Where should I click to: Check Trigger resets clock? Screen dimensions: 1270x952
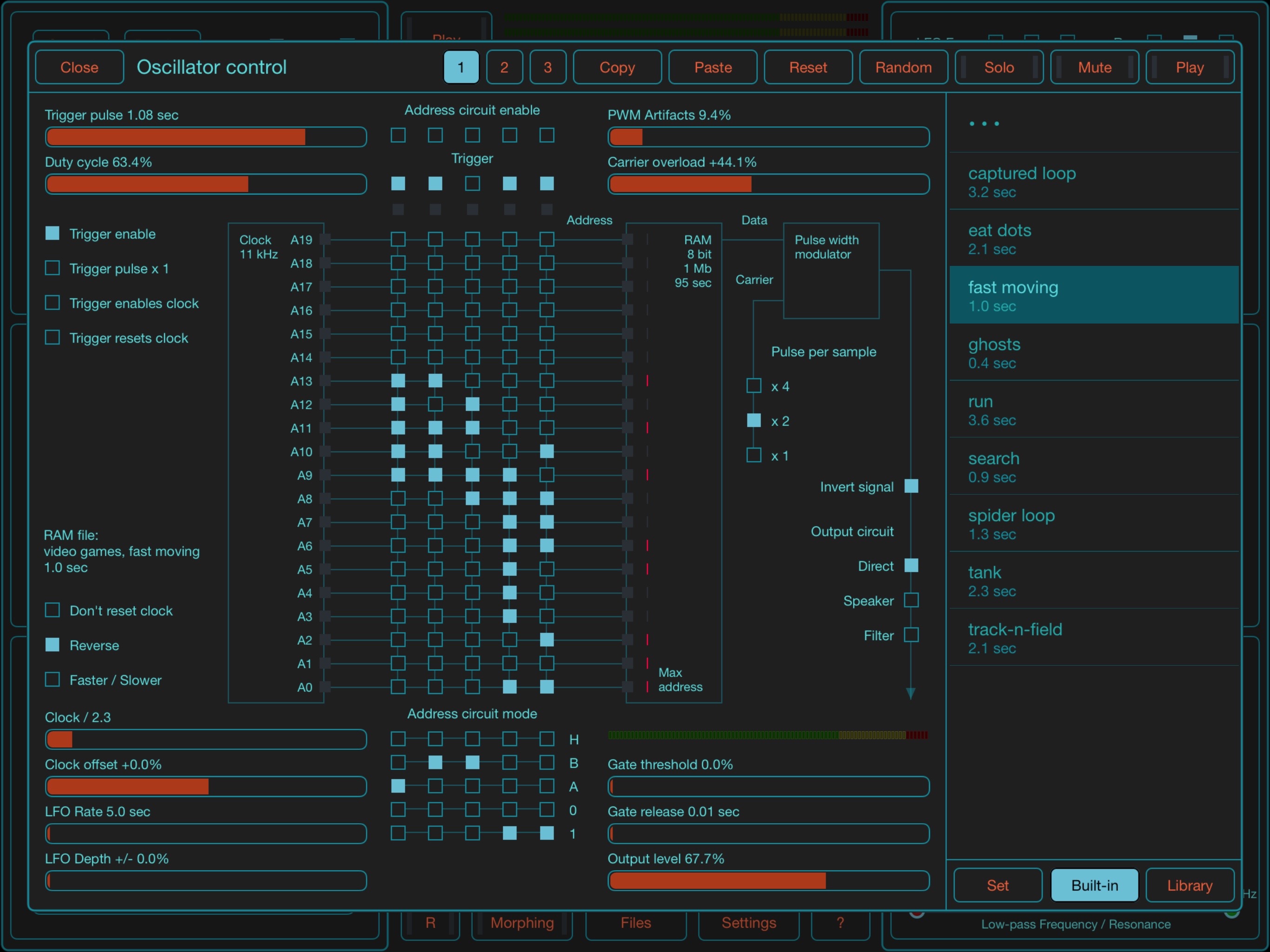(52, 337)
